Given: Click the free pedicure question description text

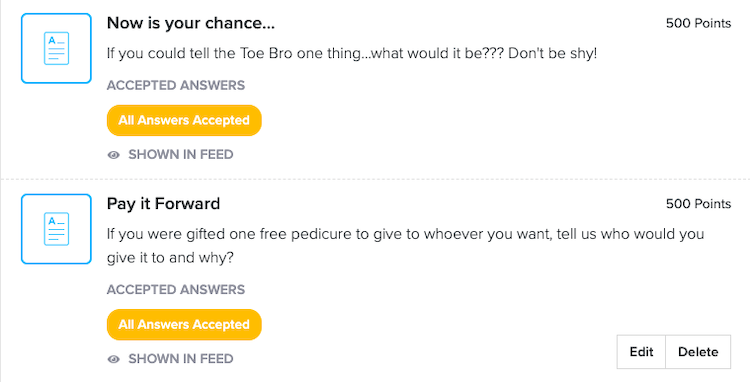Looking at the screenshot, I should 406,246.
